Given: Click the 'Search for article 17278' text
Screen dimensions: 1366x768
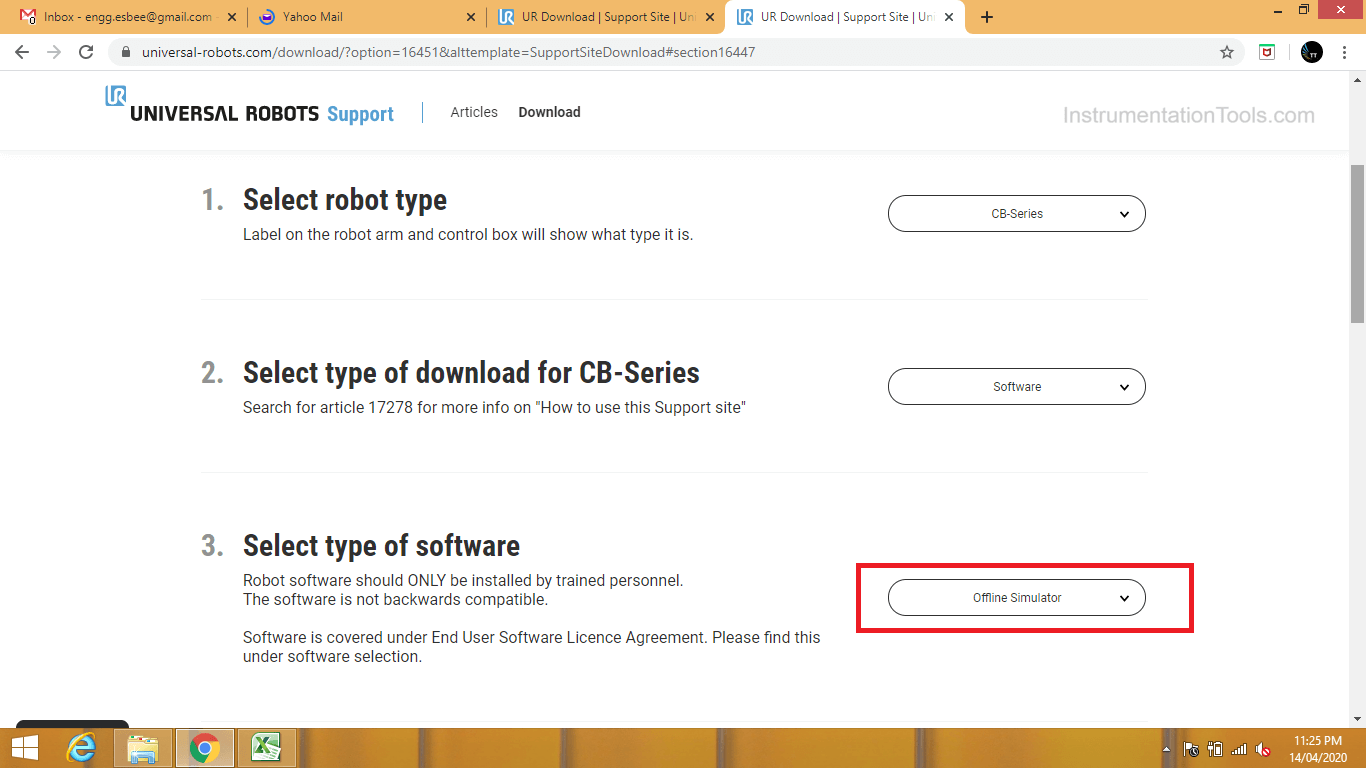Looking at the screenshot, I should pos(494,408).
